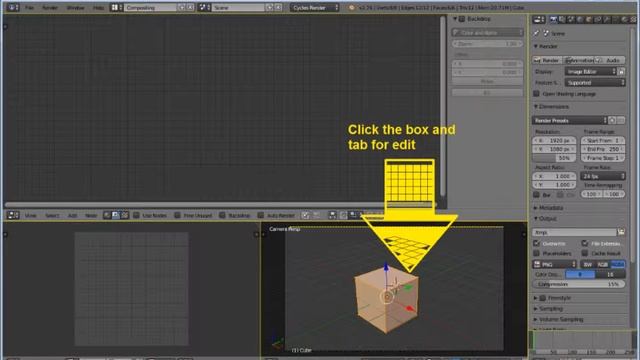Open the Feature Set Supported dropdown
The width and height of the screenshot is (640, 360).
point(595,82)
